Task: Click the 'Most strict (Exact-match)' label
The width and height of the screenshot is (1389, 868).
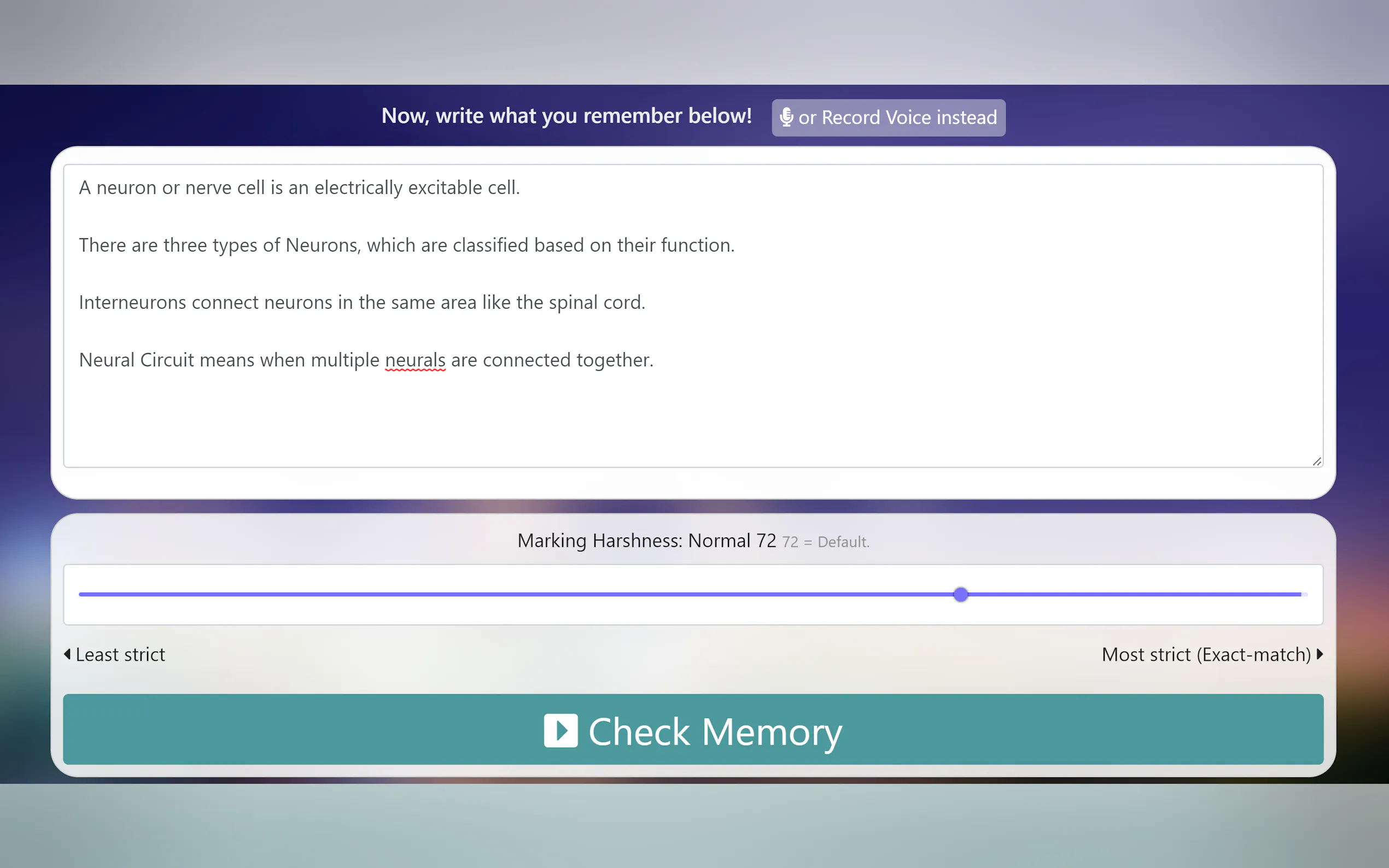Action: (1206, 654)
